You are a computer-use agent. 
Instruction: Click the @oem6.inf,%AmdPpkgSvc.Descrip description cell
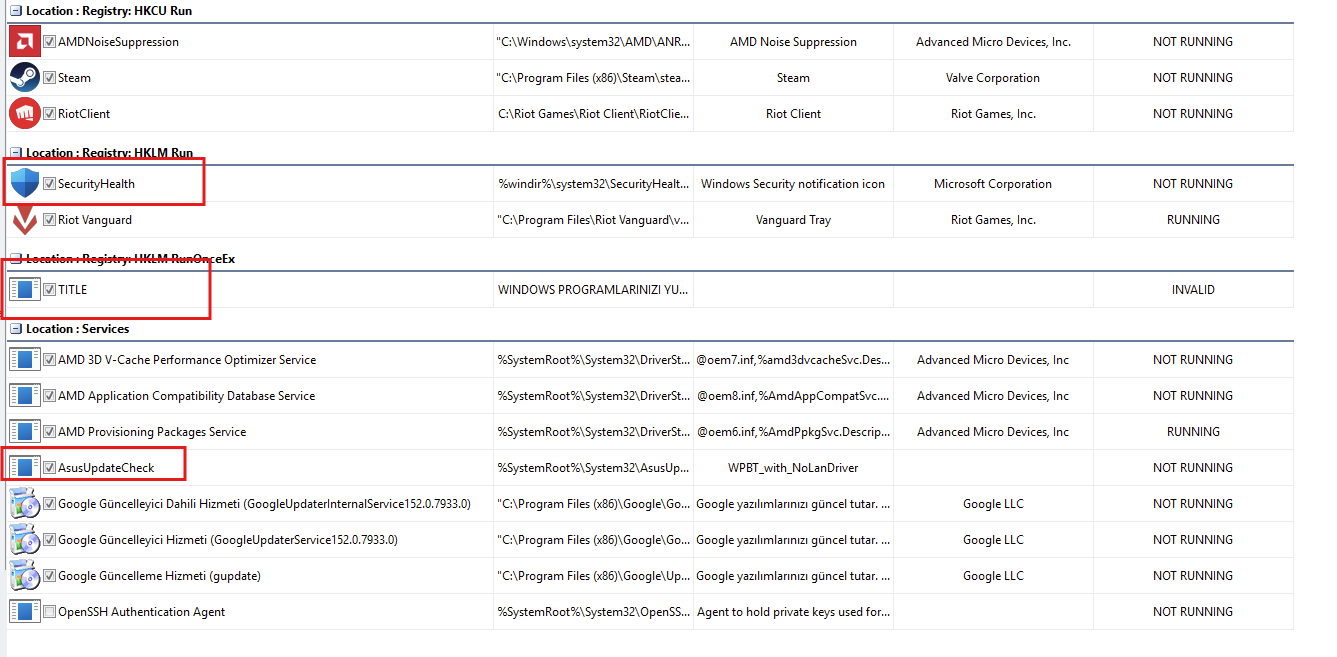coord(793,432)
